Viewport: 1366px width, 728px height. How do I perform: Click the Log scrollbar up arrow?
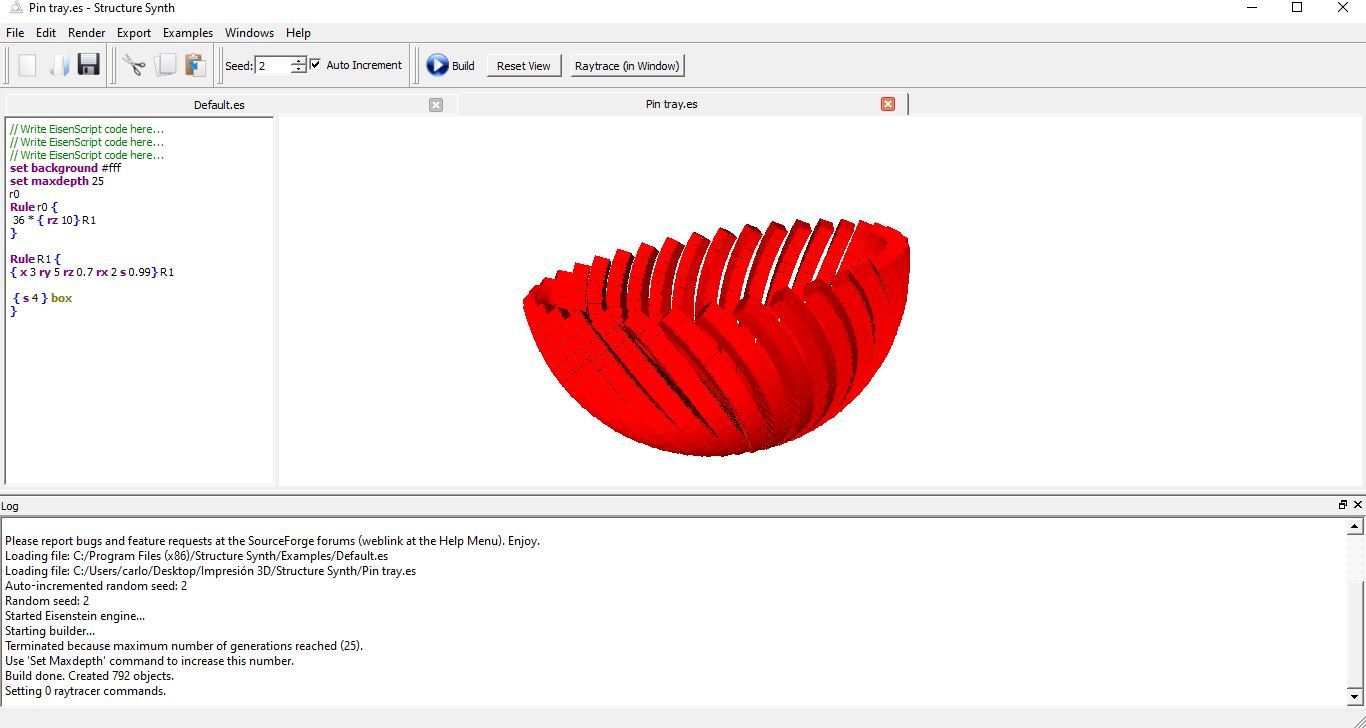coord(1356,526)
